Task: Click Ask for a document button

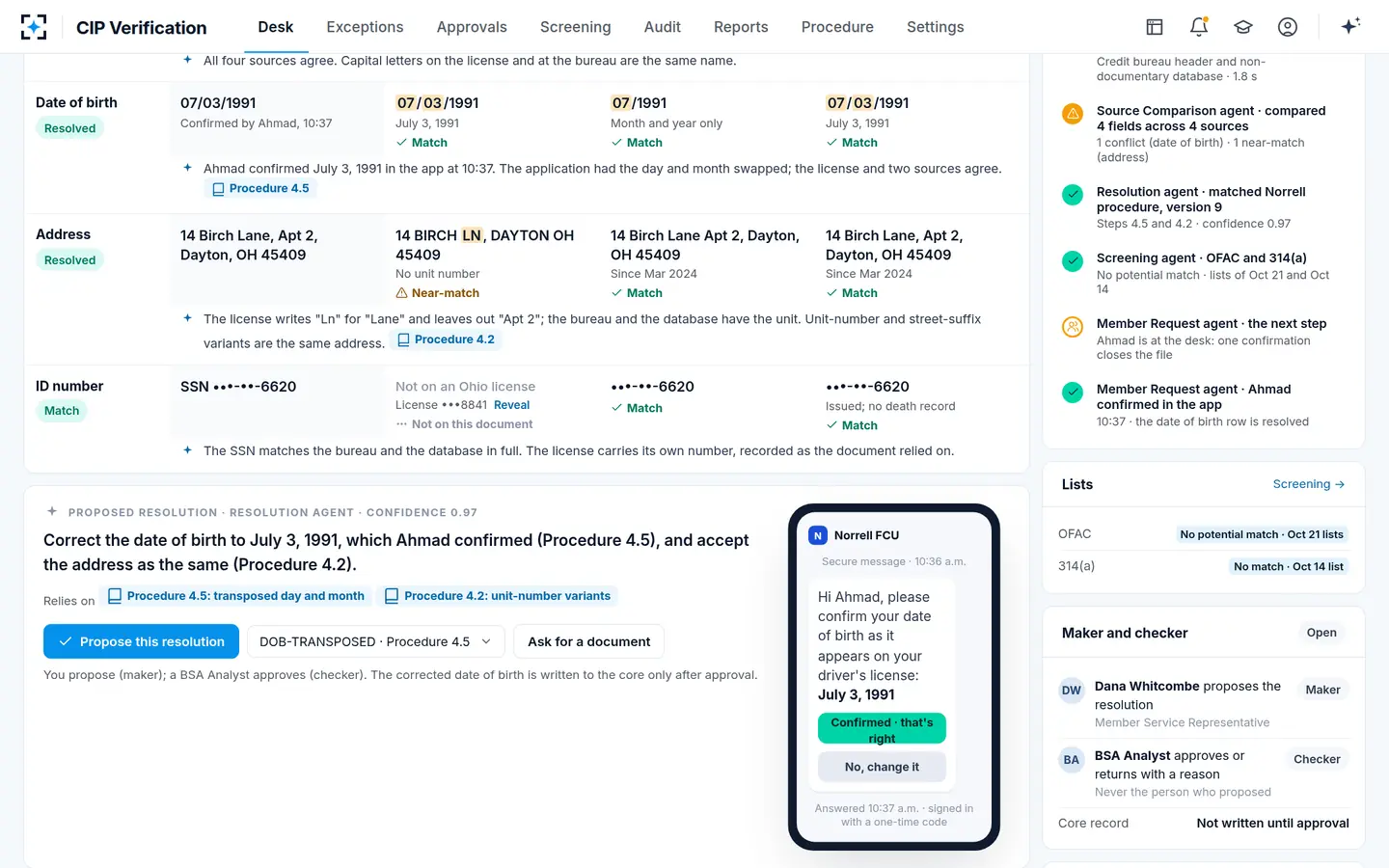Action: [x=589, y=641]
